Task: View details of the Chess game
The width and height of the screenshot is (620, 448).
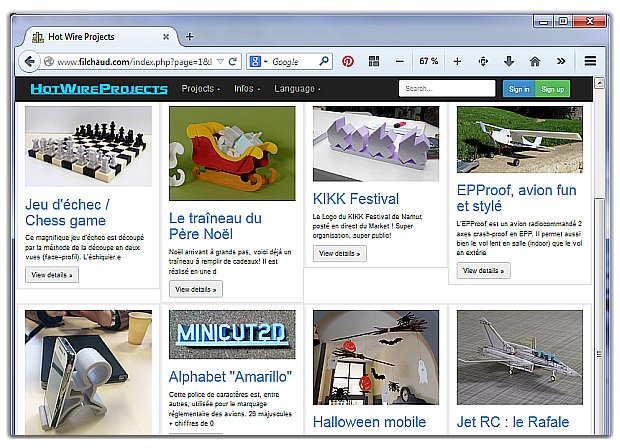Action: click(x=52, y=275)
